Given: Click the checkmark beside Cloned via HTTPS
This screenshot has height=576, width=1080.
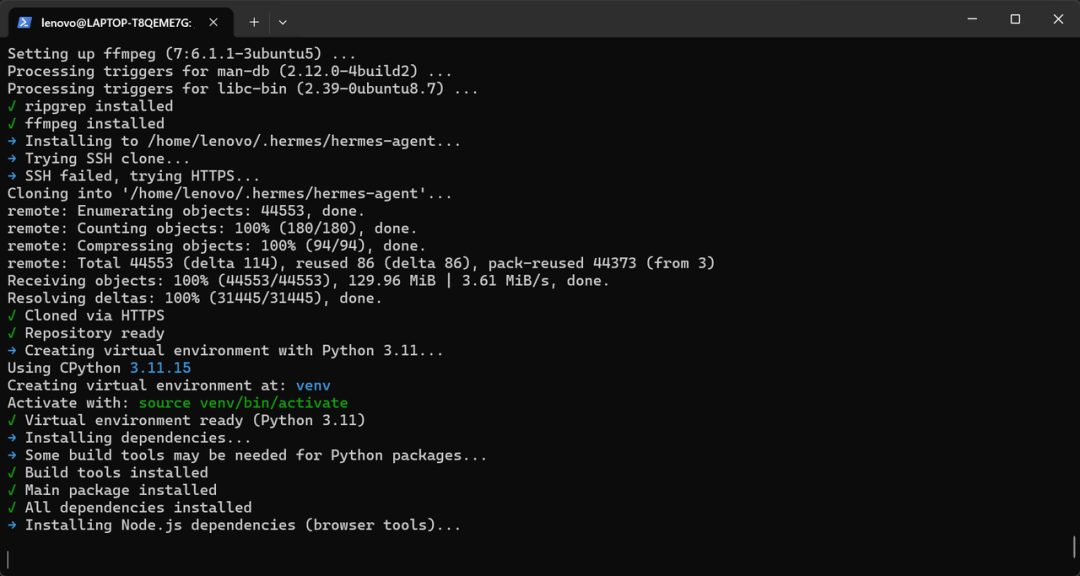Looking at the screenshot, I should (12, 316).
